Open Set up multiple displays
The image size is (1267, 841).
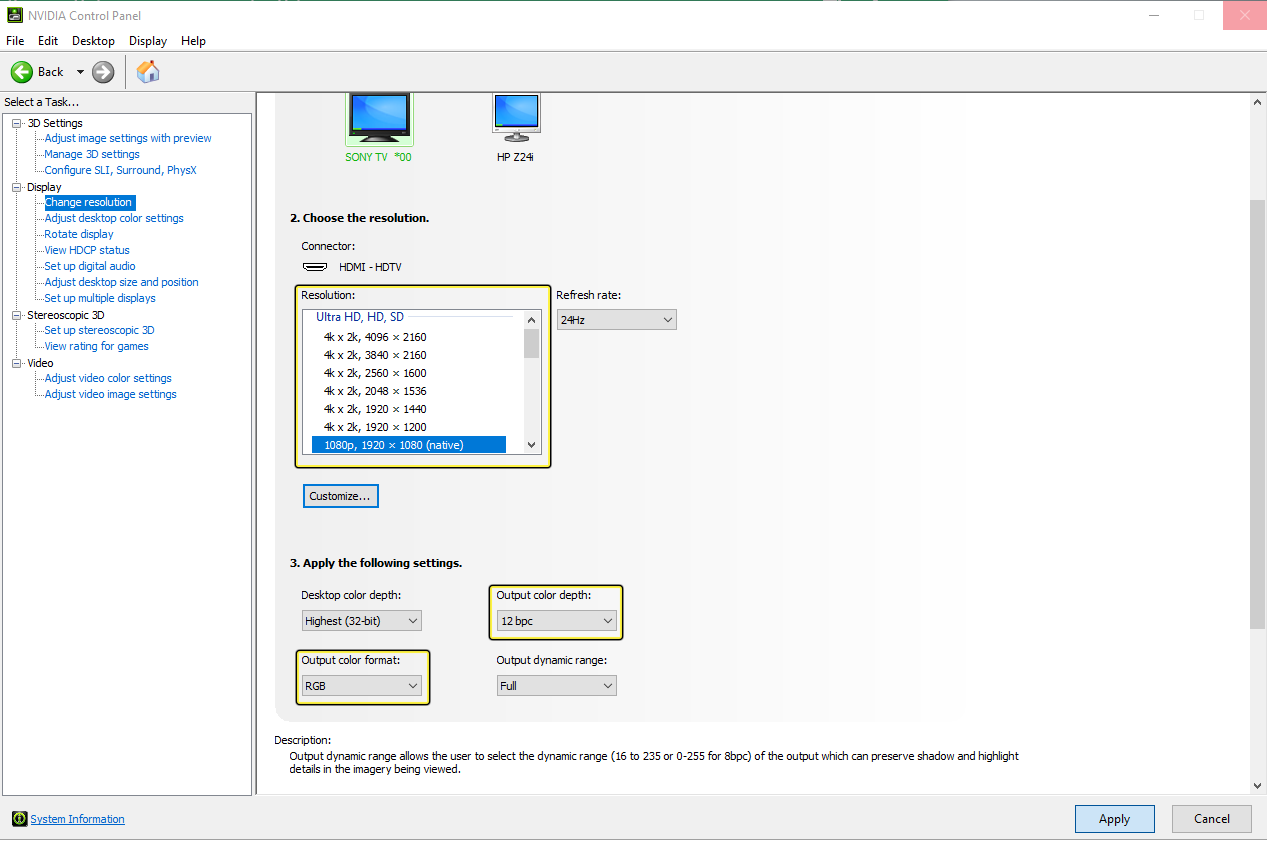pyautogui.click(x=100, y=298)
